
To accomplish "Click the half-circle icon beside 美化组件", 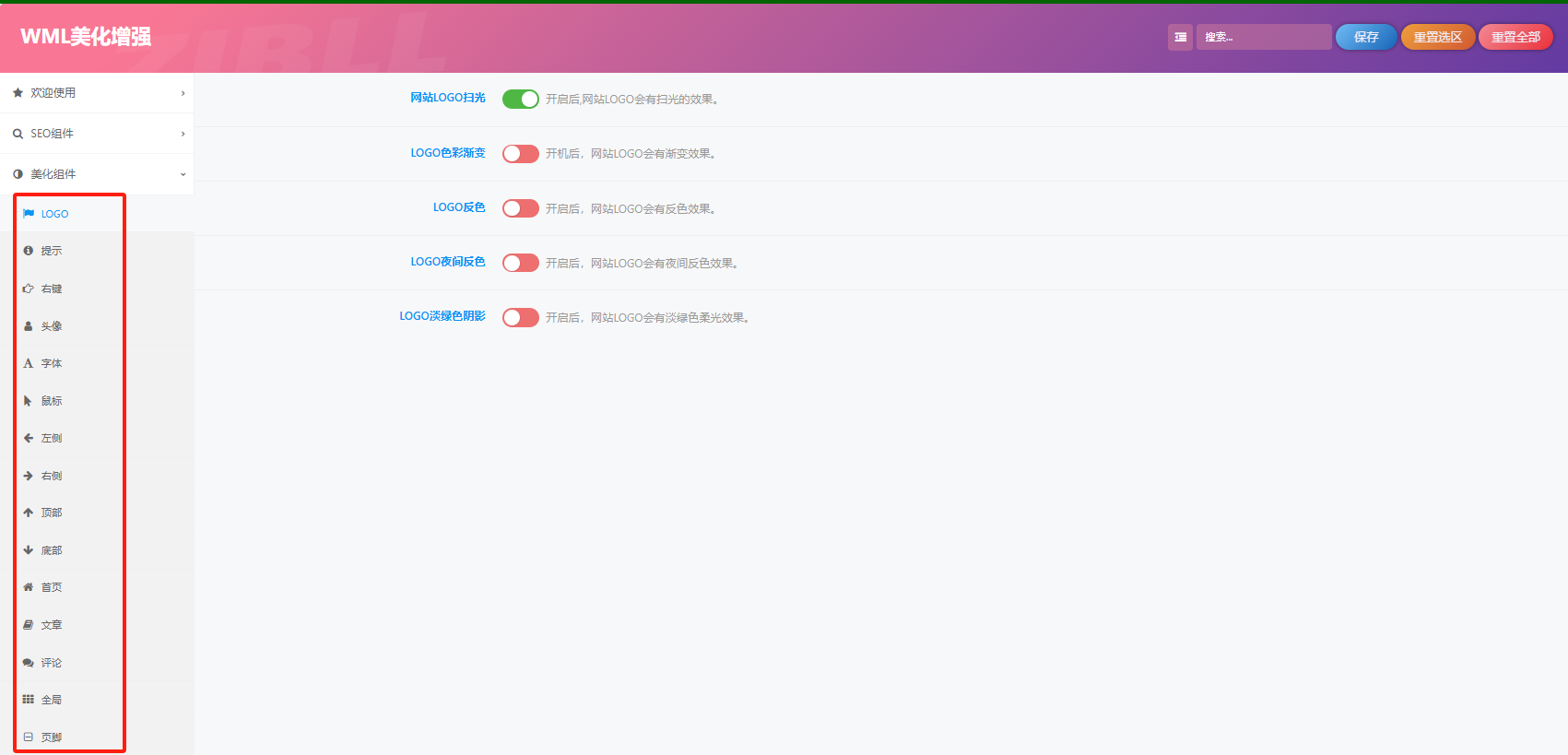I will [18, 174].
